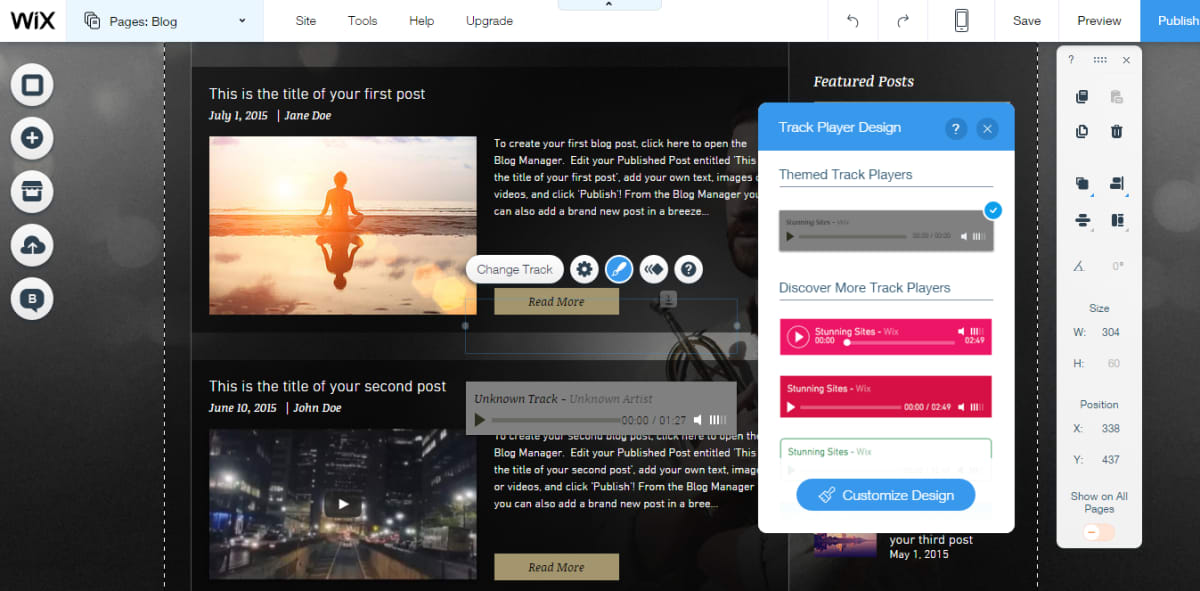
Task: Open help in Track Player Design panel
Action: pyautogui.click(x=955, y=128)
